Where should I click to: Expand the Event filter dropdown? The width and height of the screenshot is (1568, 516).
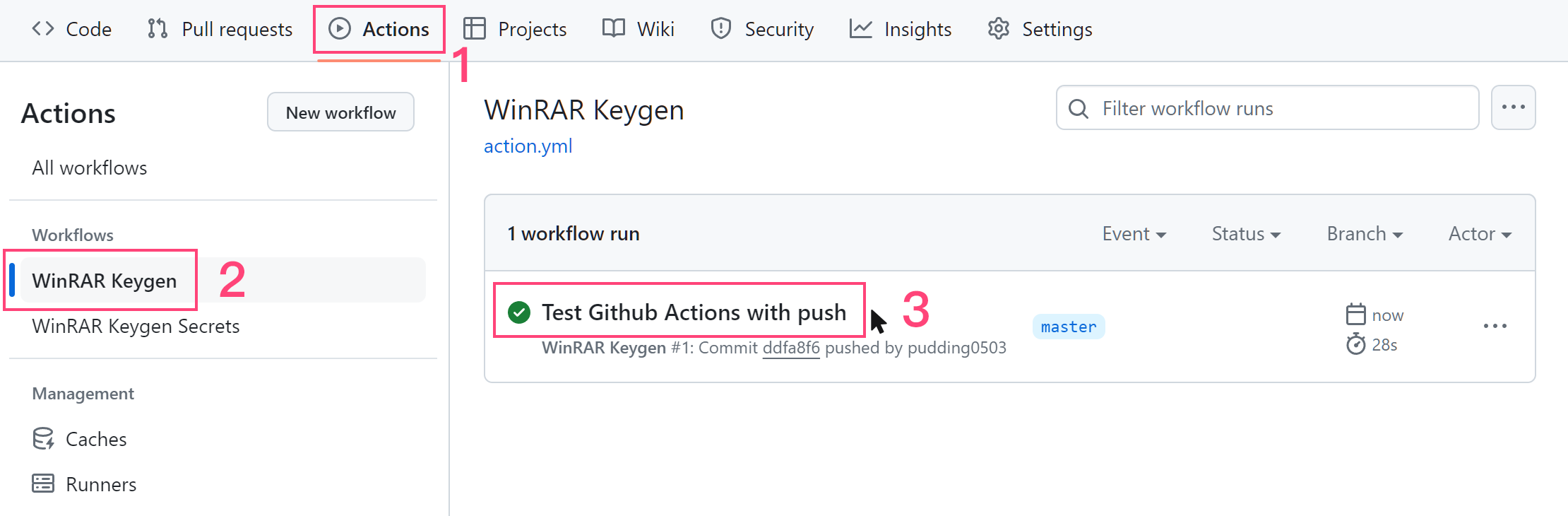1134,234
